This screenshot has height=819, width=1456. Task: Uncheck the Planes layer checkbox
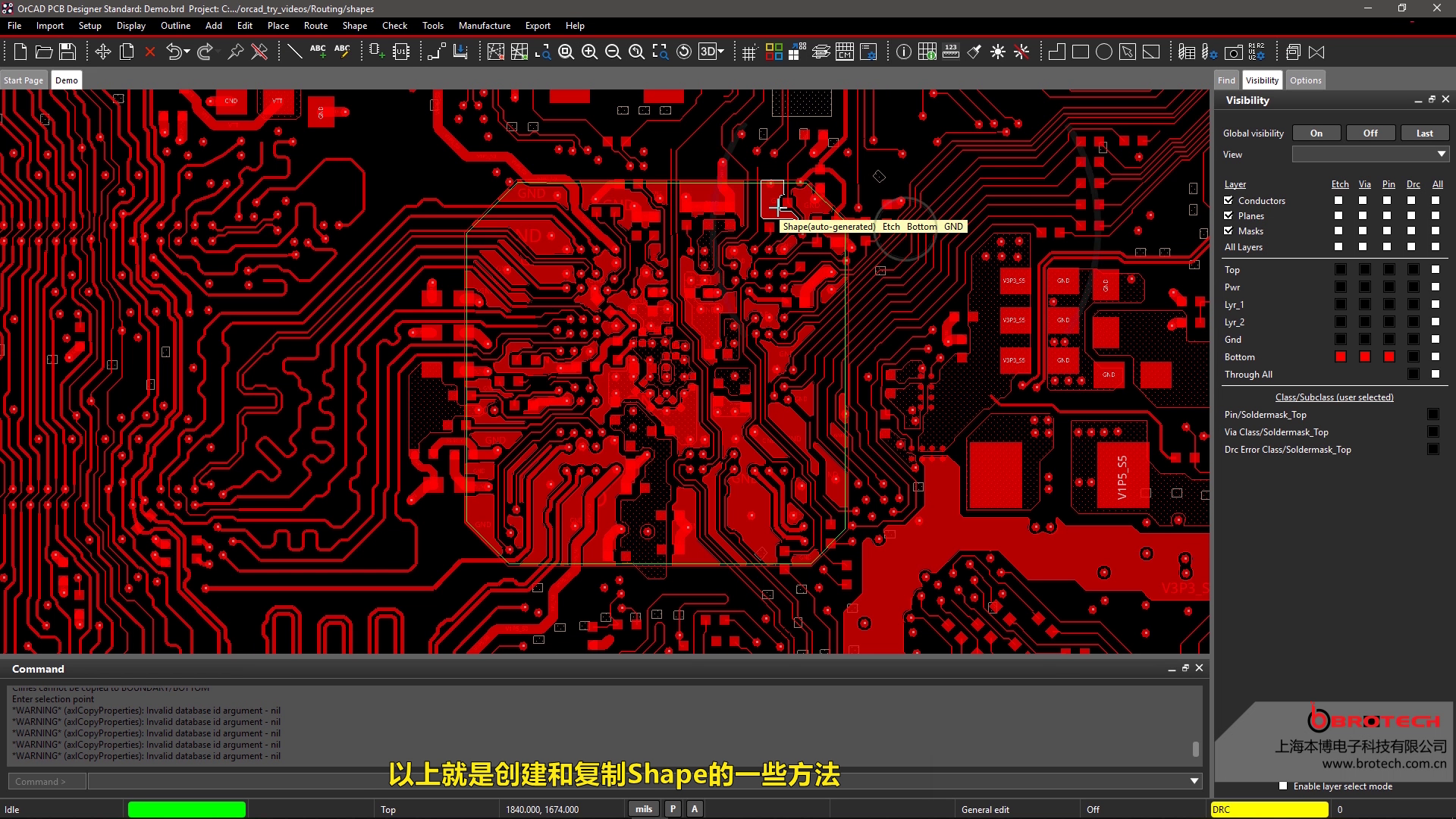(1228, 215)
